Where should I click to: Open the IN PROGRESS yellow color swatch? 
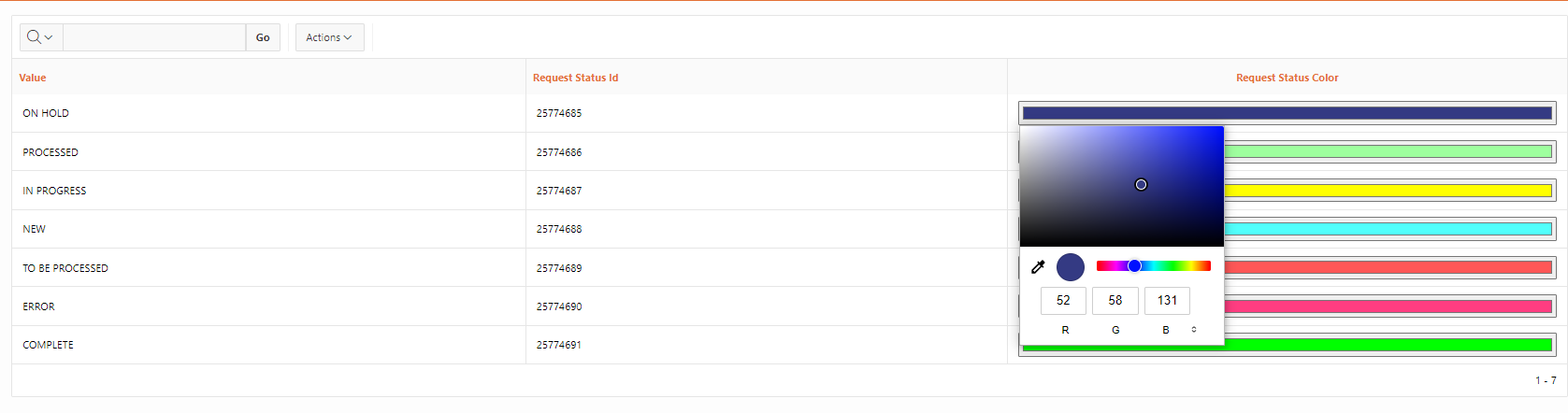(1389, 191)
